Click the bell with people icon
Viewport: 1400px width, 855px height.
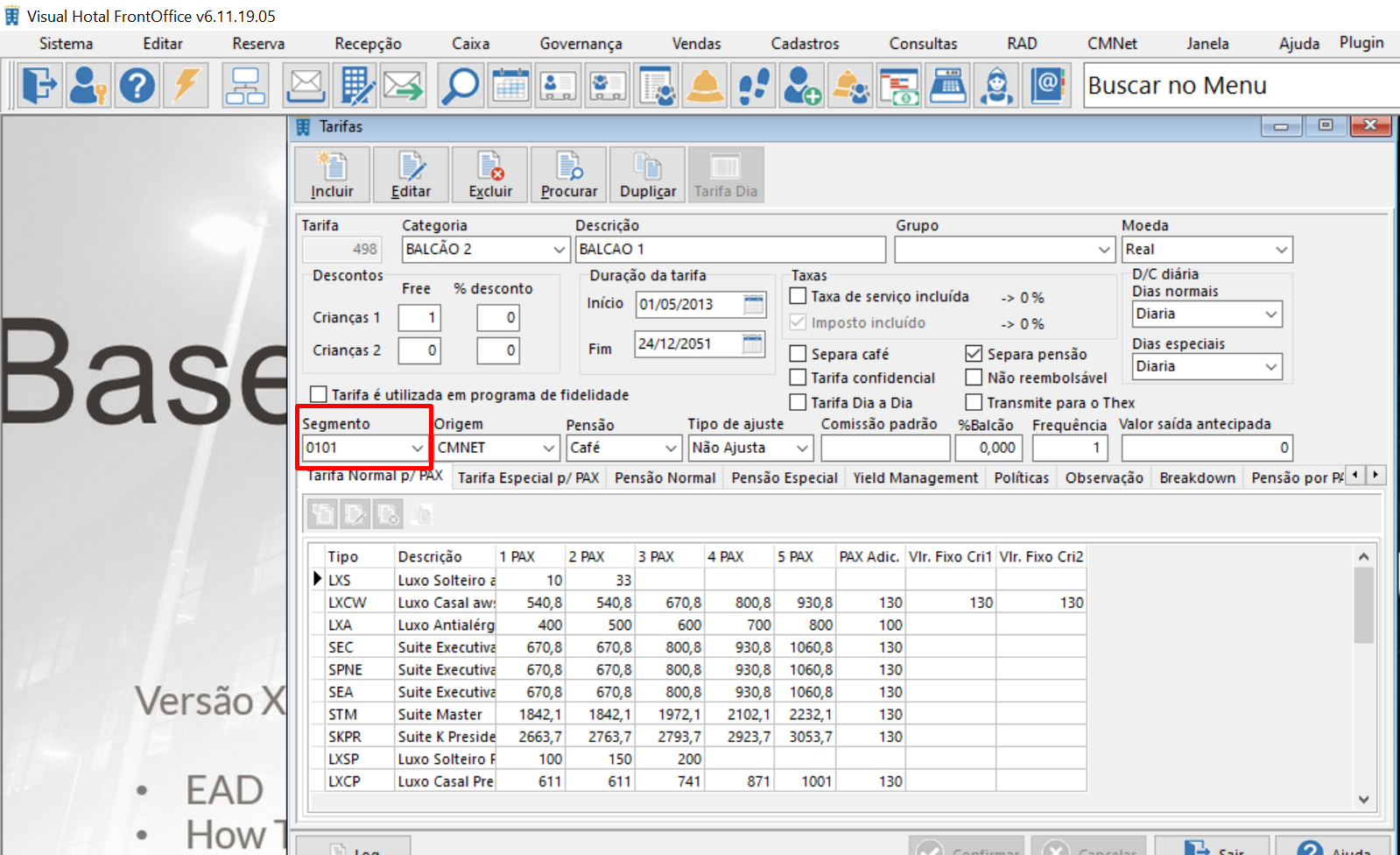click(850, 86)
